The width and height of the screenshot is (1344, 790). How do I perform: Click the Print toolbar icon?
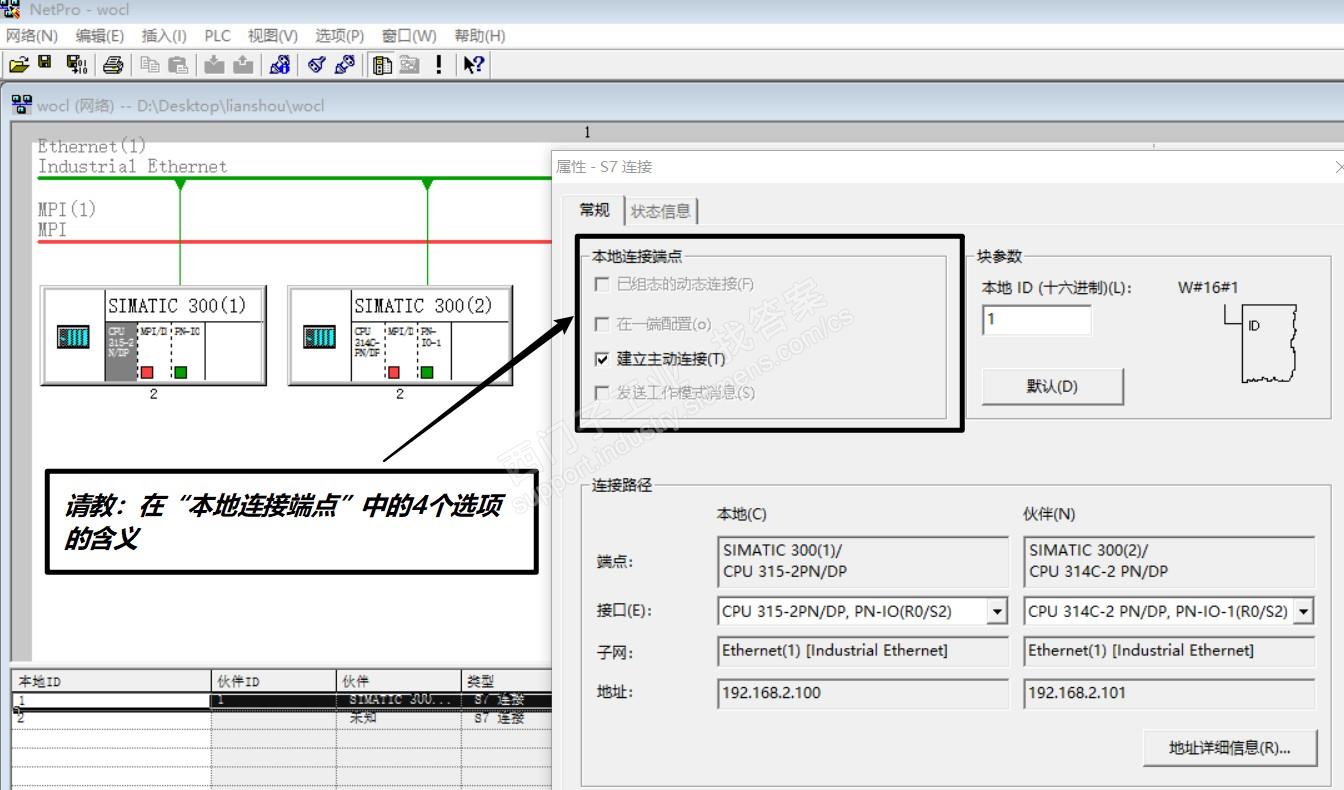point(113,65)
